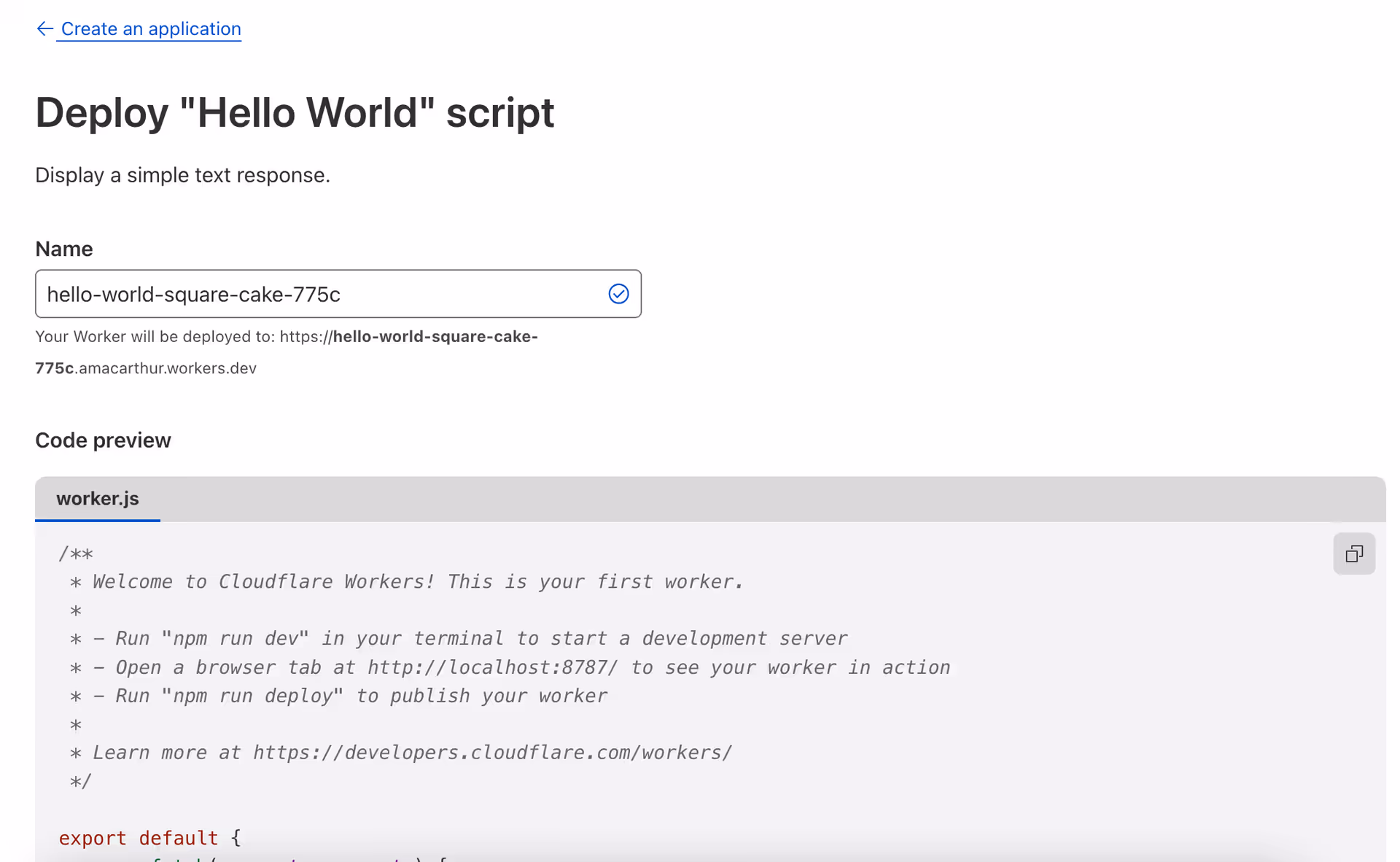This screenshot has height=862, width=1400.
Task: Click the back arrow icon beside Create an application
Action: point(44,28)
